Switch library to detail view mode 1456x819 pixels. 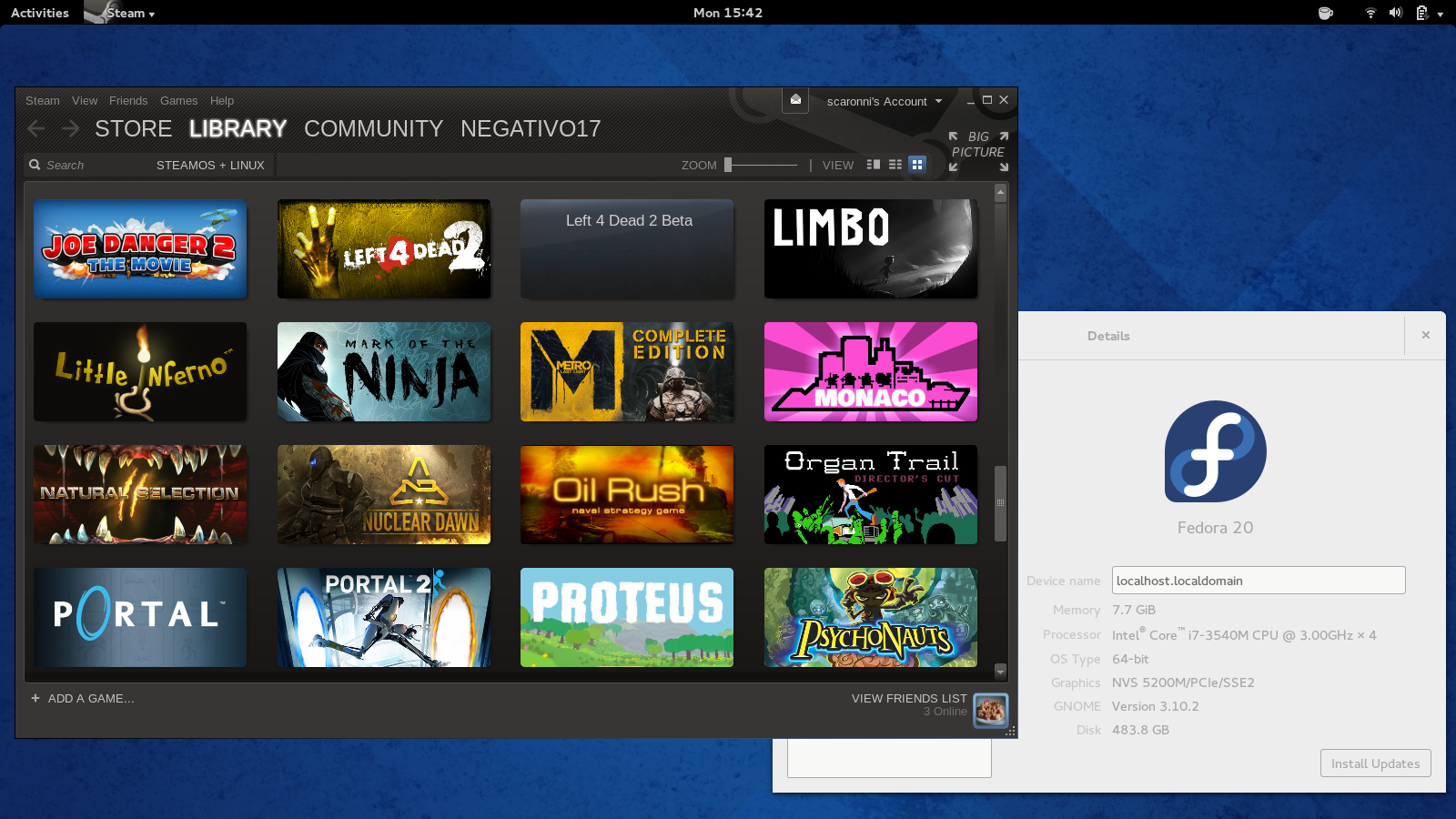click(873, 165)
